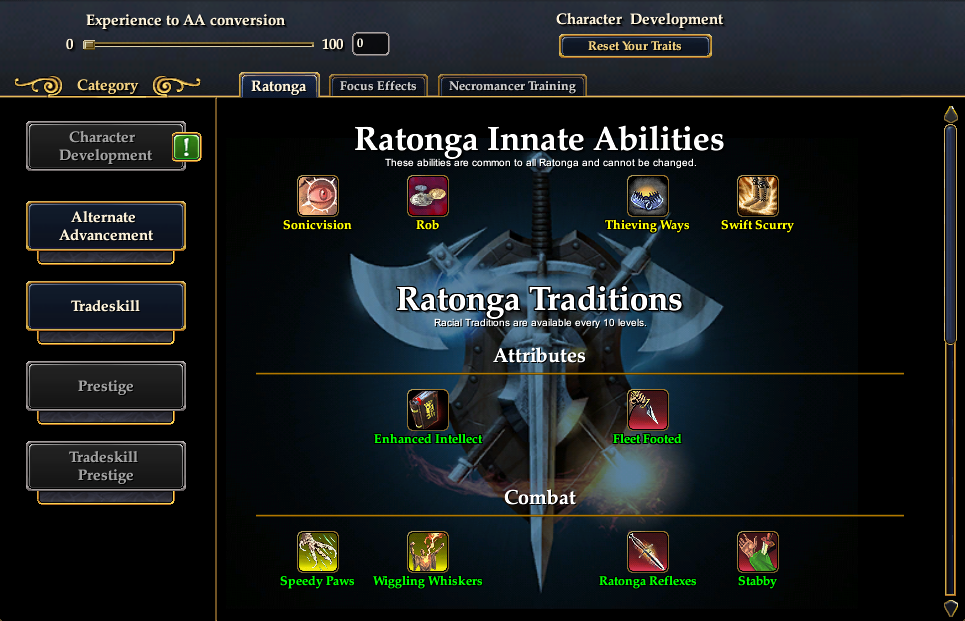Select the Thieving Ways icon
Image resolution: width=965 pixels, height=621 pixels.
647,196
